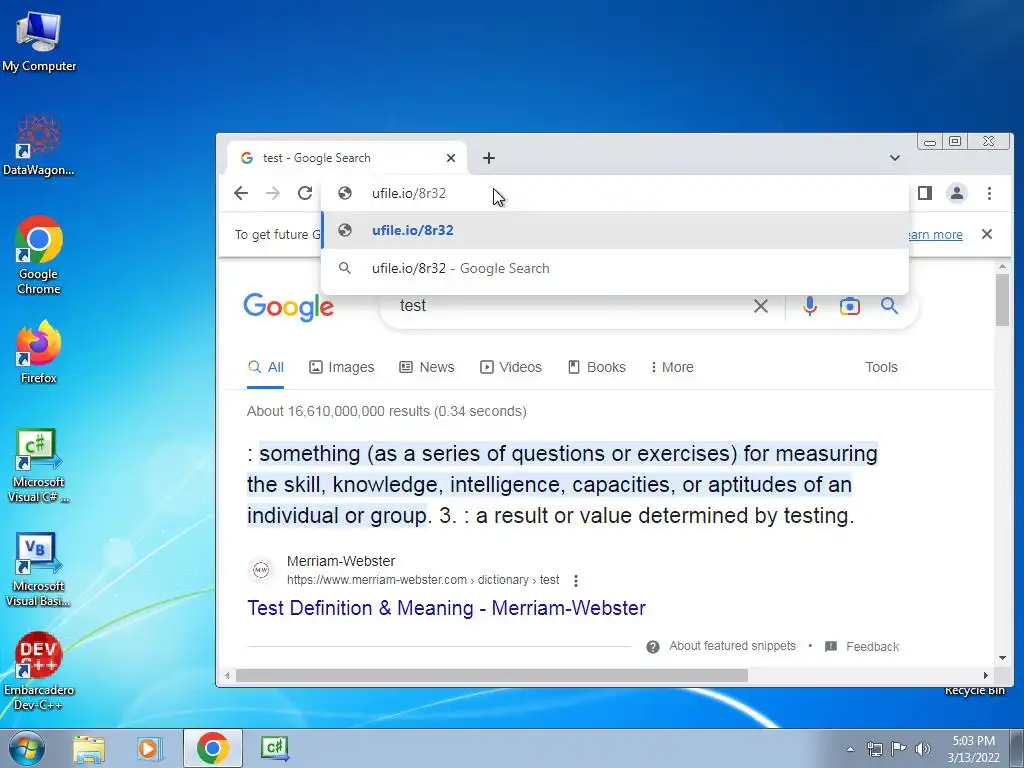Follow the 'Learn more' link in info bar

pos(935,234)
